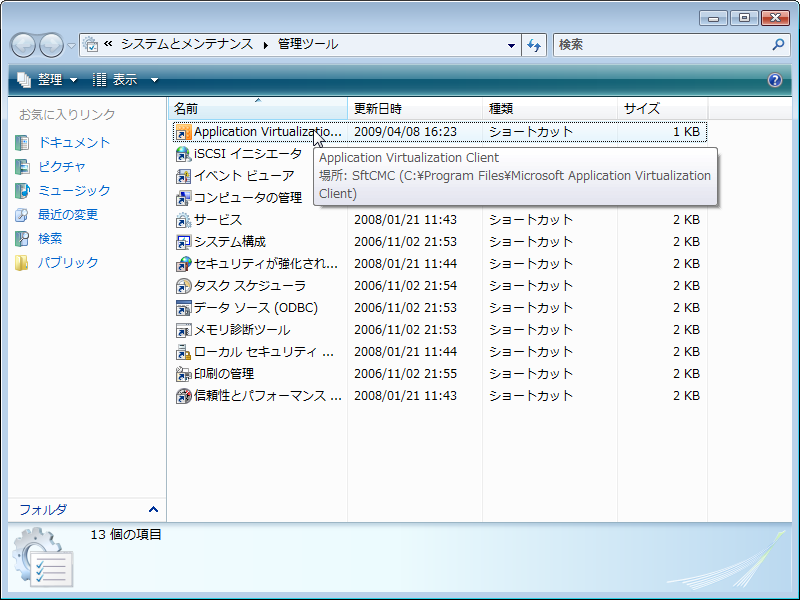Click the 検索 favorites link
This screenshot has width=800, height=600.
(x=50, y=239)
